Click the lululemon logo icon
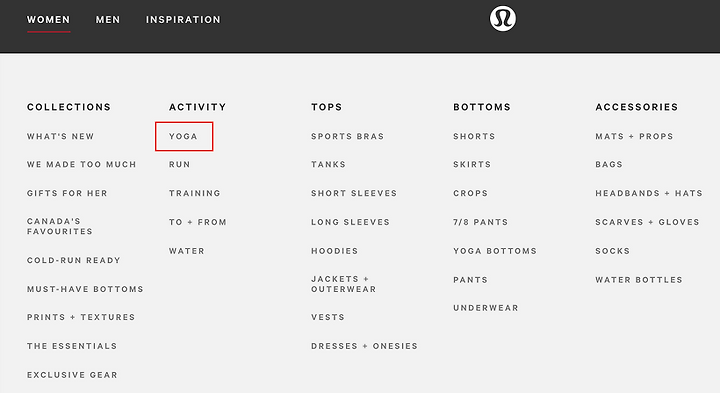The width and height of the screenshot is (720, 393). [503, 19]
